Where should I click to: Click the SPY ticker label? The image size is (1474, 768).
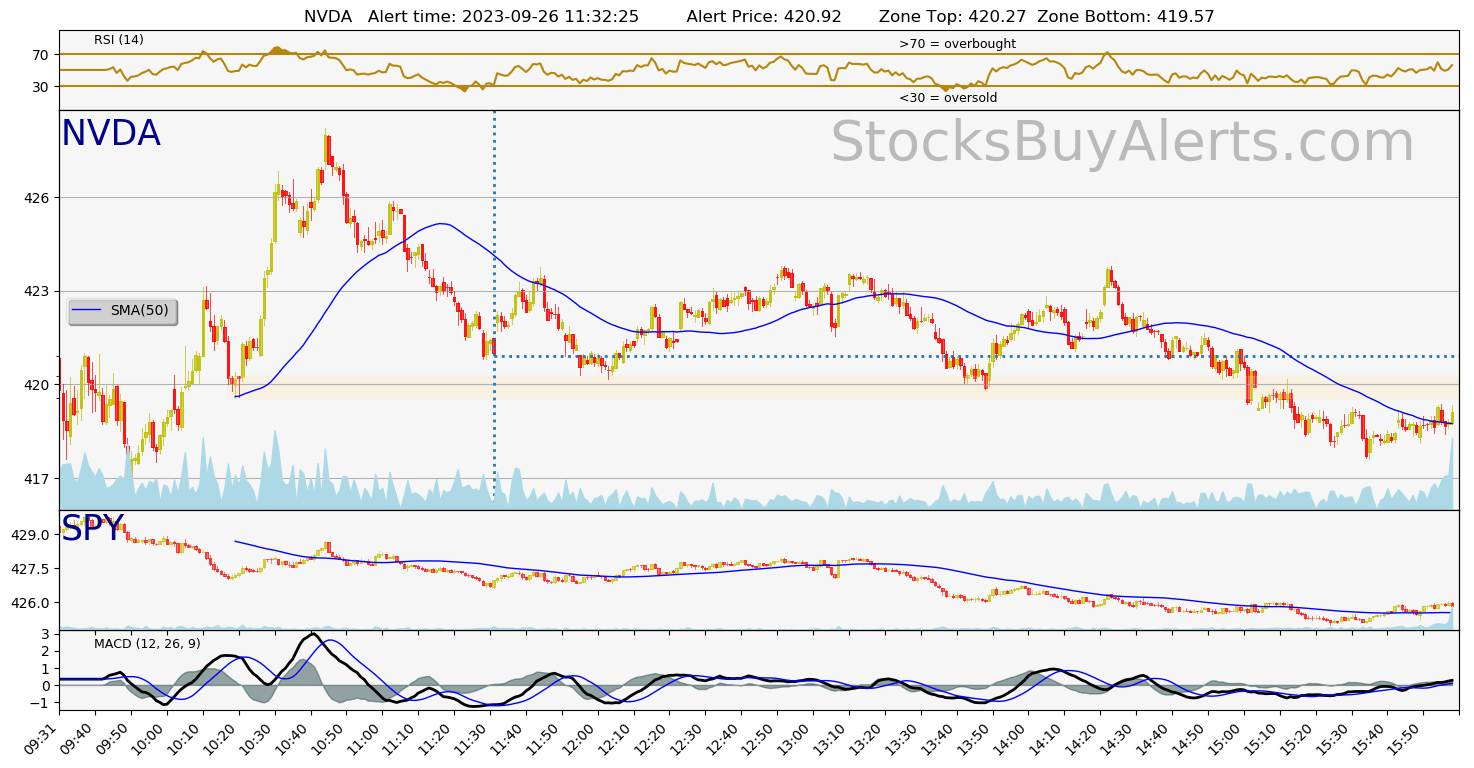point(92,529)
